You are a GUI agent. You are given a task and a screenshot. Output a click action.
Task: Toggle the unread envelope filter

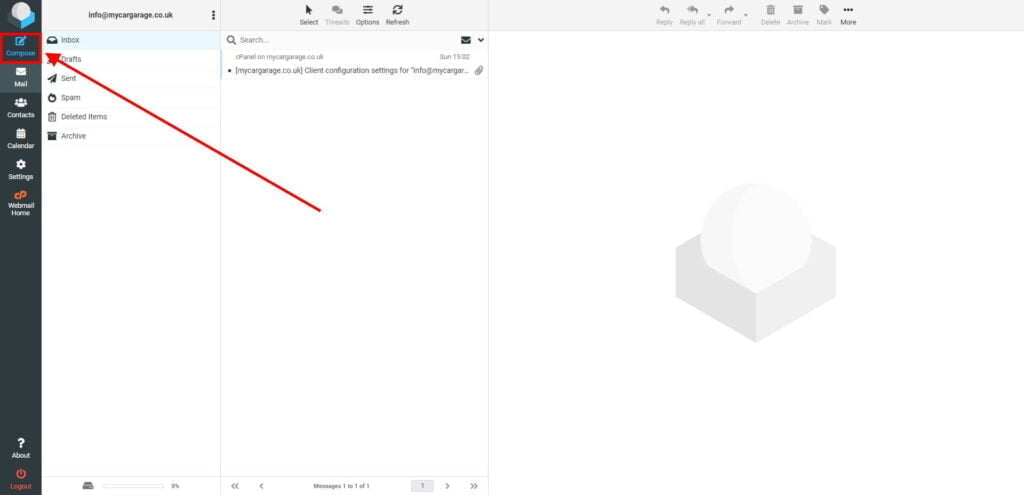466,40
